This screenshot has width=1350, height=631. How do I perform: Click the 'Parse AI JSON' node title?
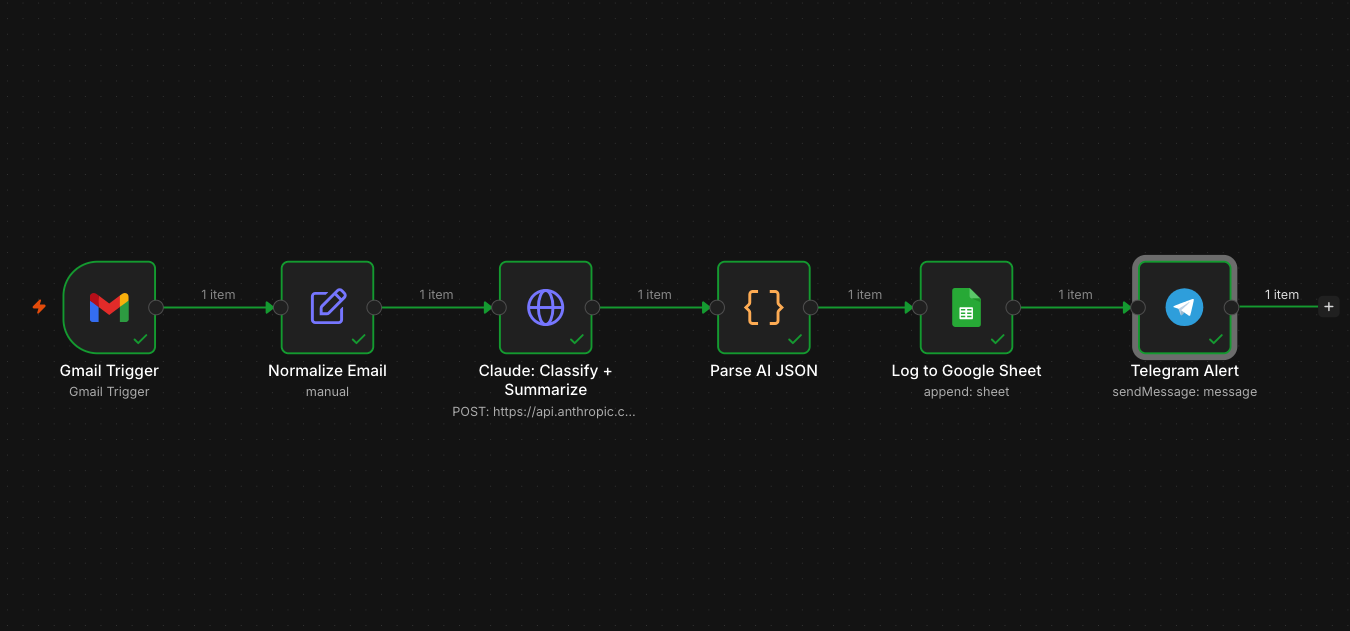coord(764,370)
